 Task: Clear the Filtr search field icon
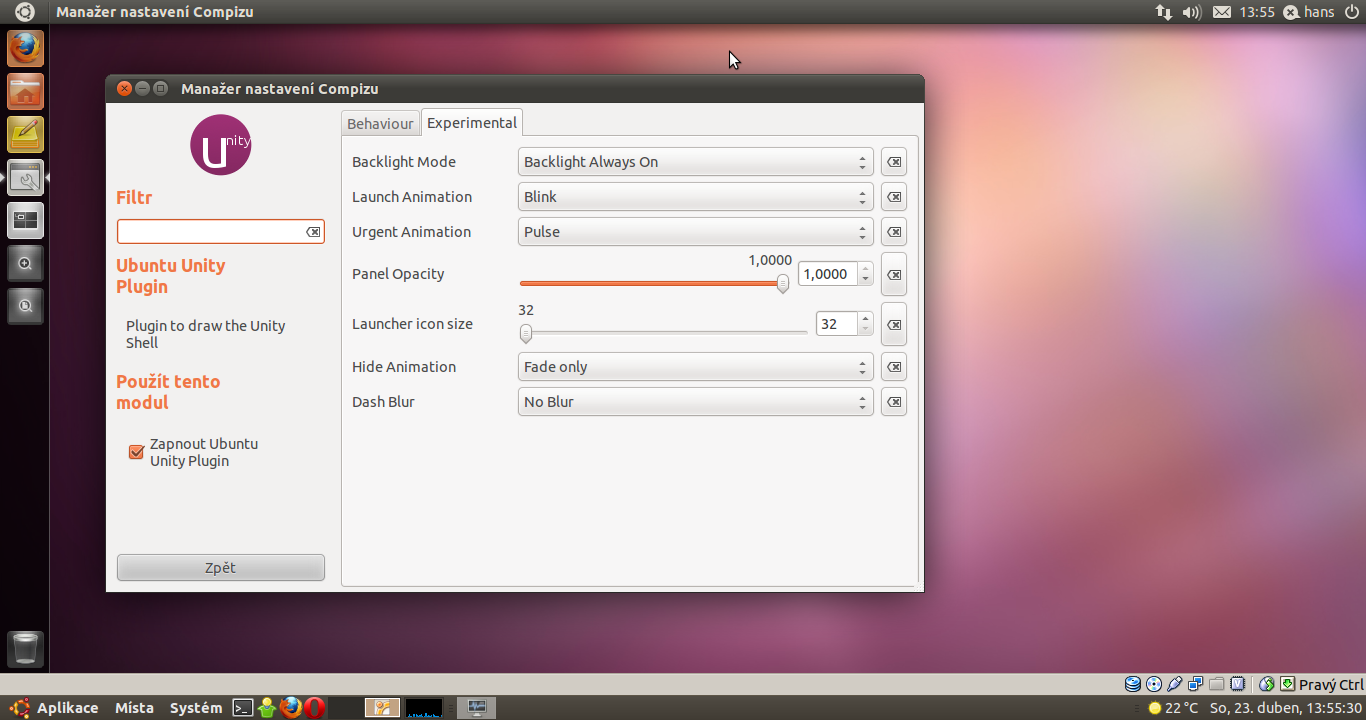[313, 232]
